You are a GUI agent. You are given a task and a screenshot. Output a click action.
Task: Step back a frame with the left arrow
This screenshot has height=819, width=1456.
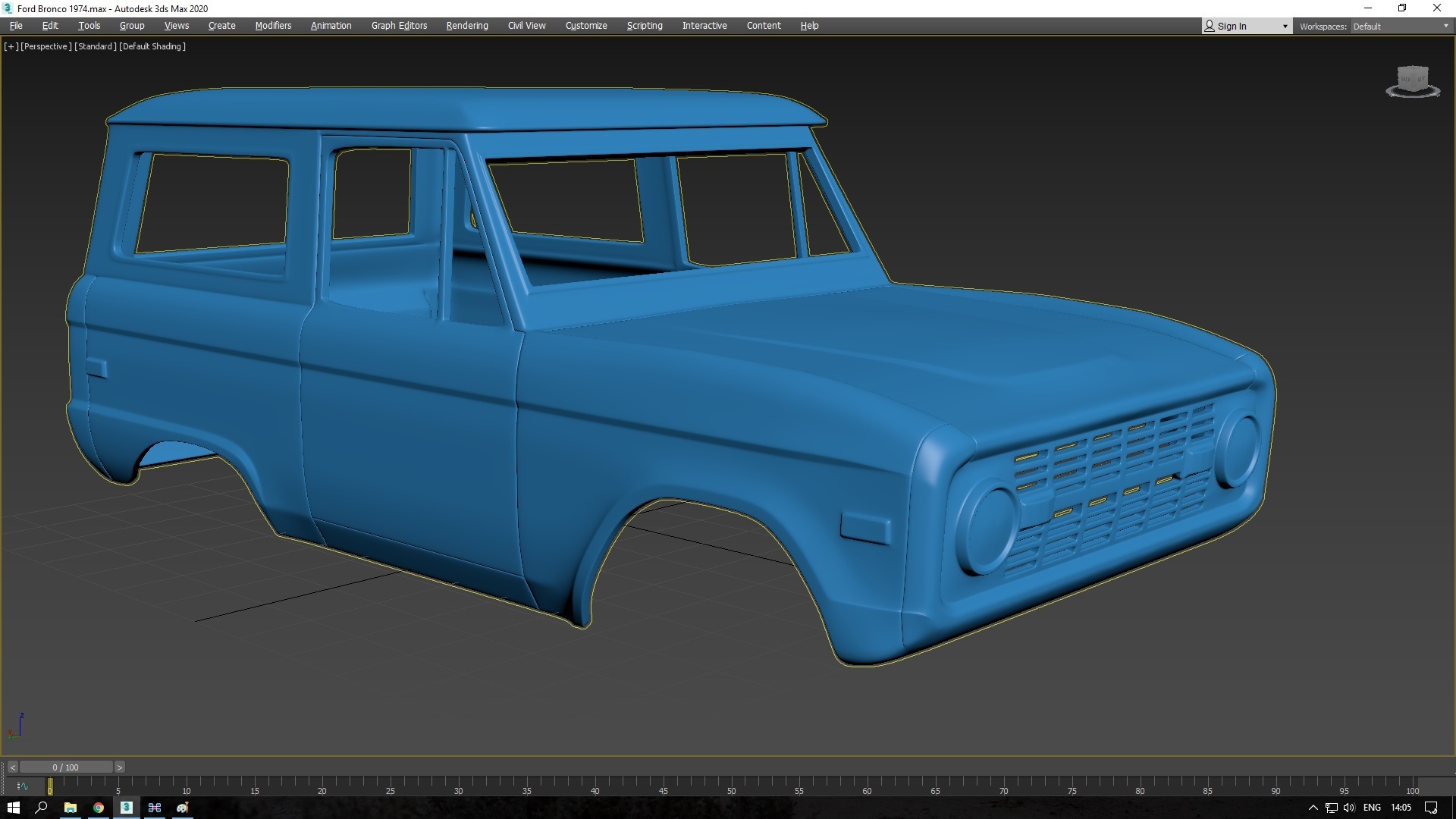point(11,767)
